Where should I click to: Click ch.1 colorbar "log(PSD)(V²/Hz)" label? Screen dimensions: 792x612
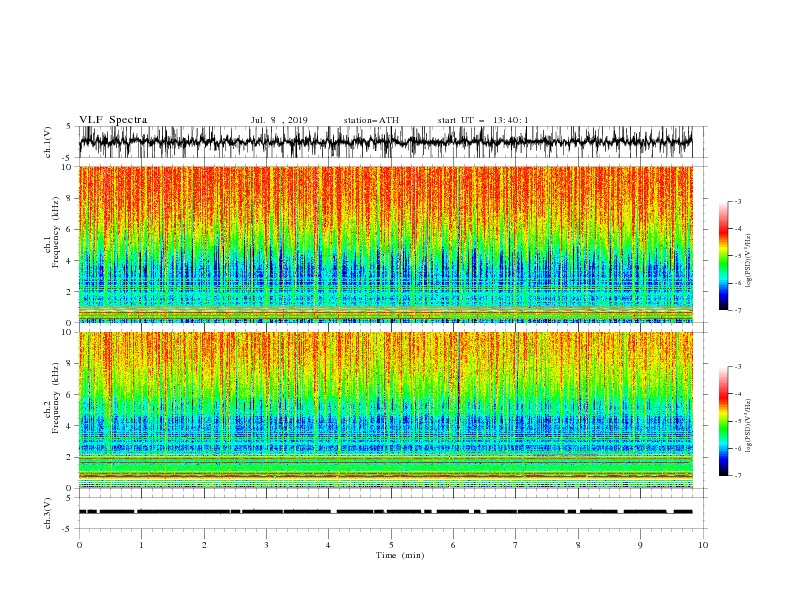pos(748,261)
